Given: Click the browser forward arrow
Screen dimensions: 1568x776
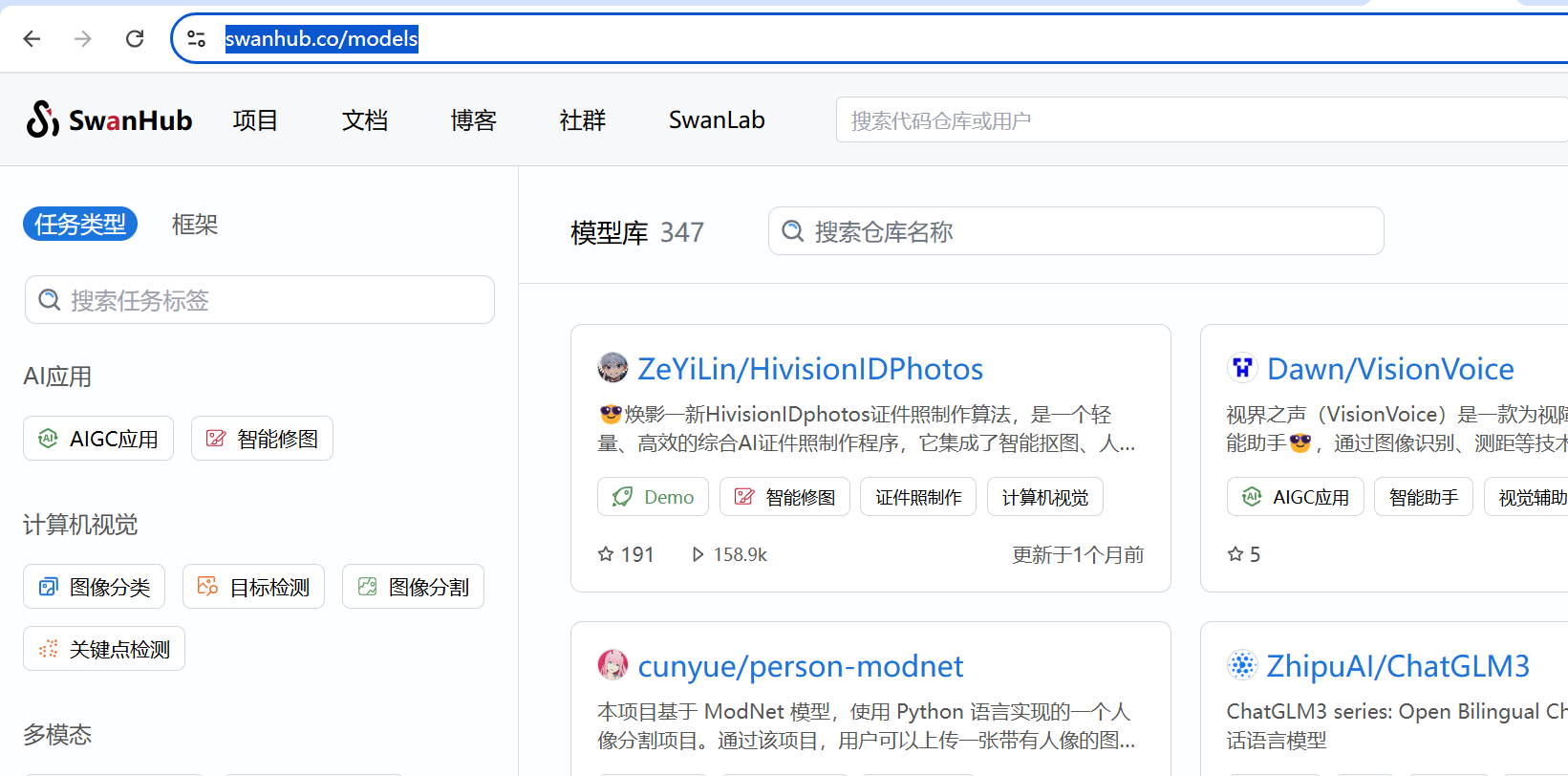Looking at the screenshot, I should 83,38.
